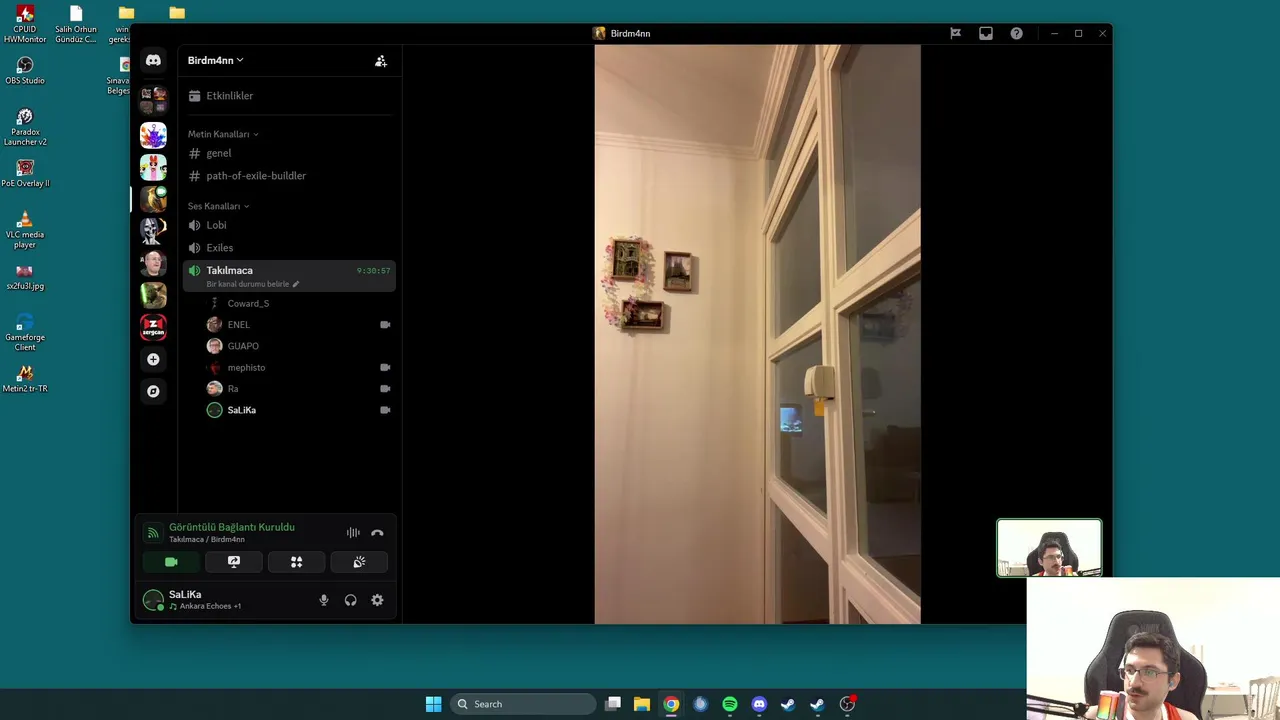Select VLC media player desktop shortcut
This screenshot has width=1280, height=720.
[x=25, y=229]
